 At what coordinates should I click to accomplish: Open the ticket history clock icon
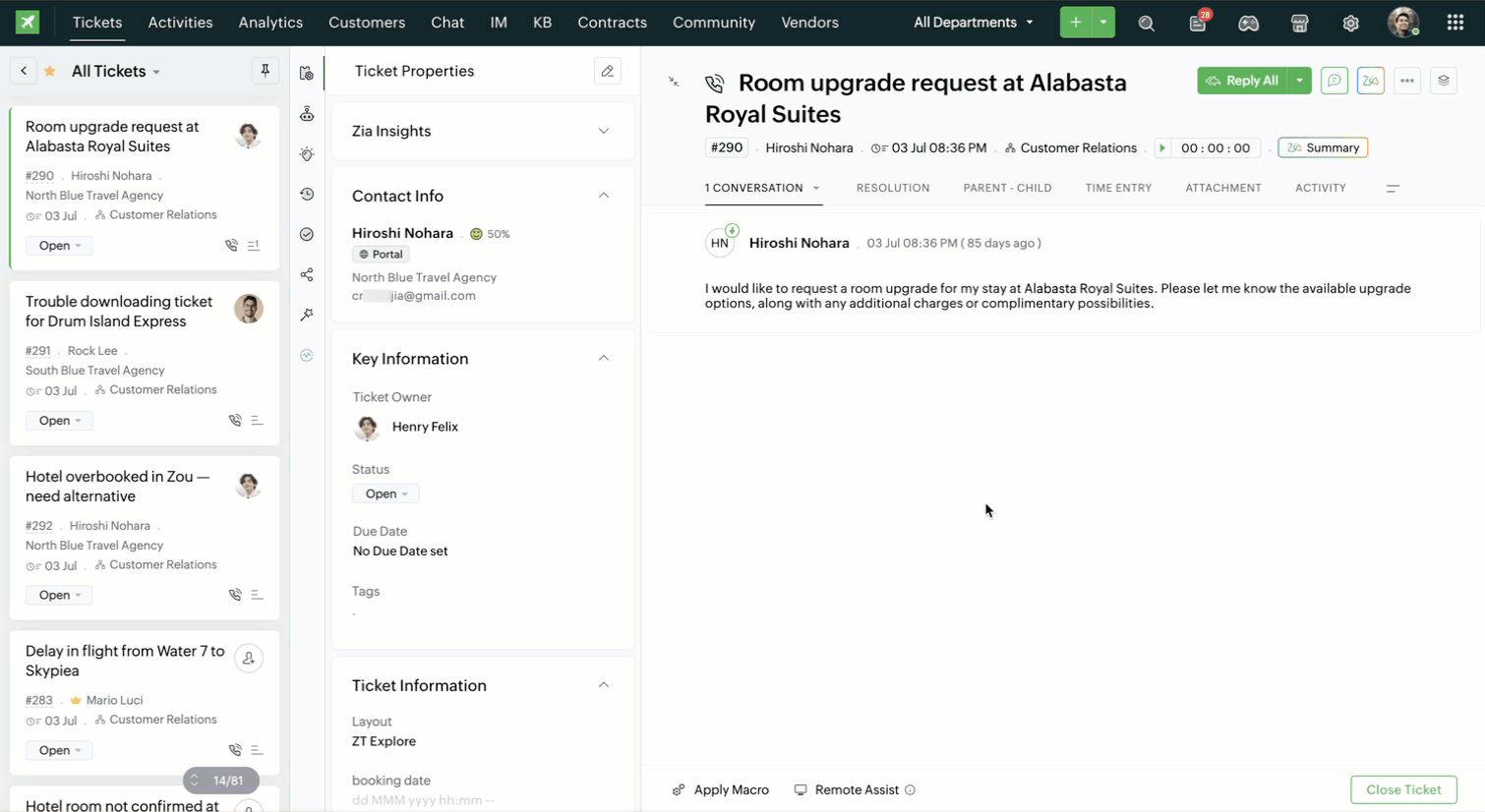pyautogui.click(x=307, y=195)
